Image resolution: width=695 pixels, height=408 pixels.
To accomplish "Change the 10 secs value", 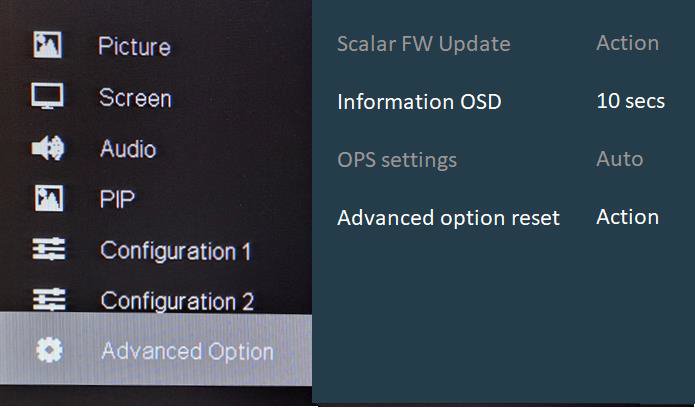I will tap(630, 102).
